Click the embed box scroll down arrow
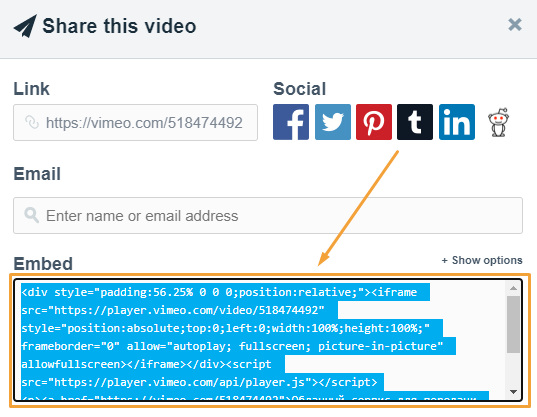537x417 pixels. point(513,392)
